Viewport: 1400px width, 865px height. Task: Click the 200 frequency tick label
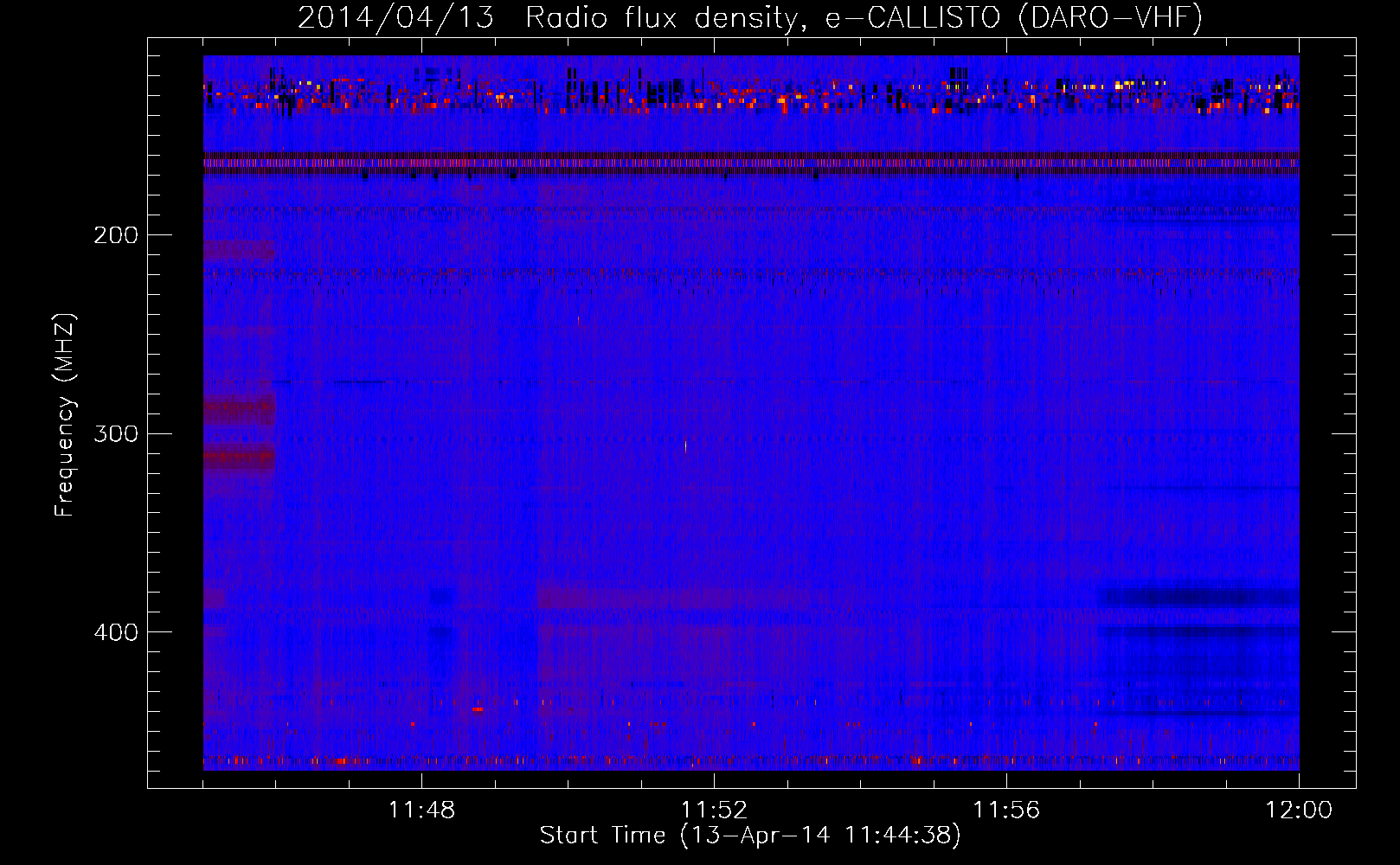pos(116,235)
